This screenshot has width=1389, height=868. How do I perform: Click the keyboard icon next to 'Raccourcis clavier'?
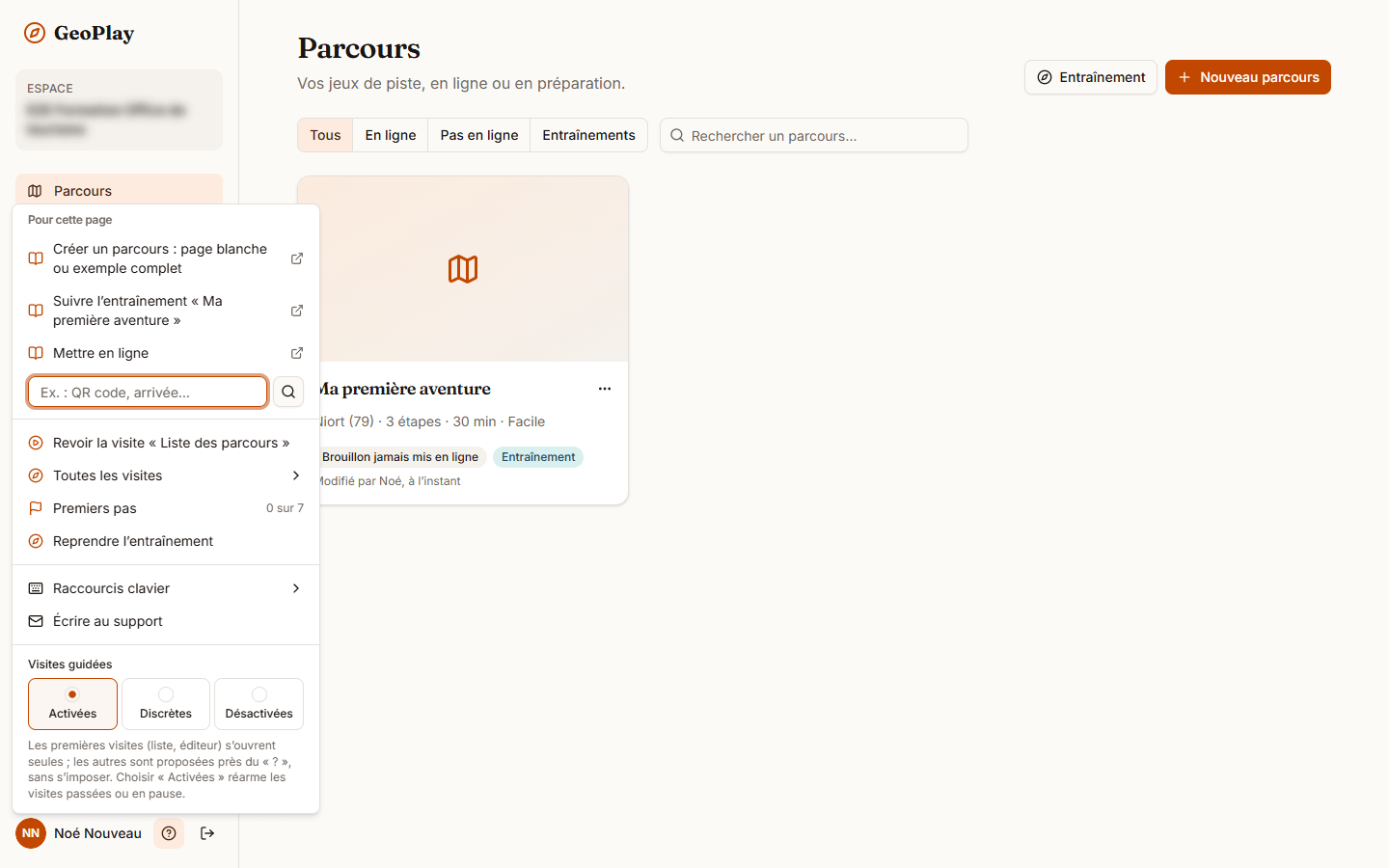pos(36,588)
